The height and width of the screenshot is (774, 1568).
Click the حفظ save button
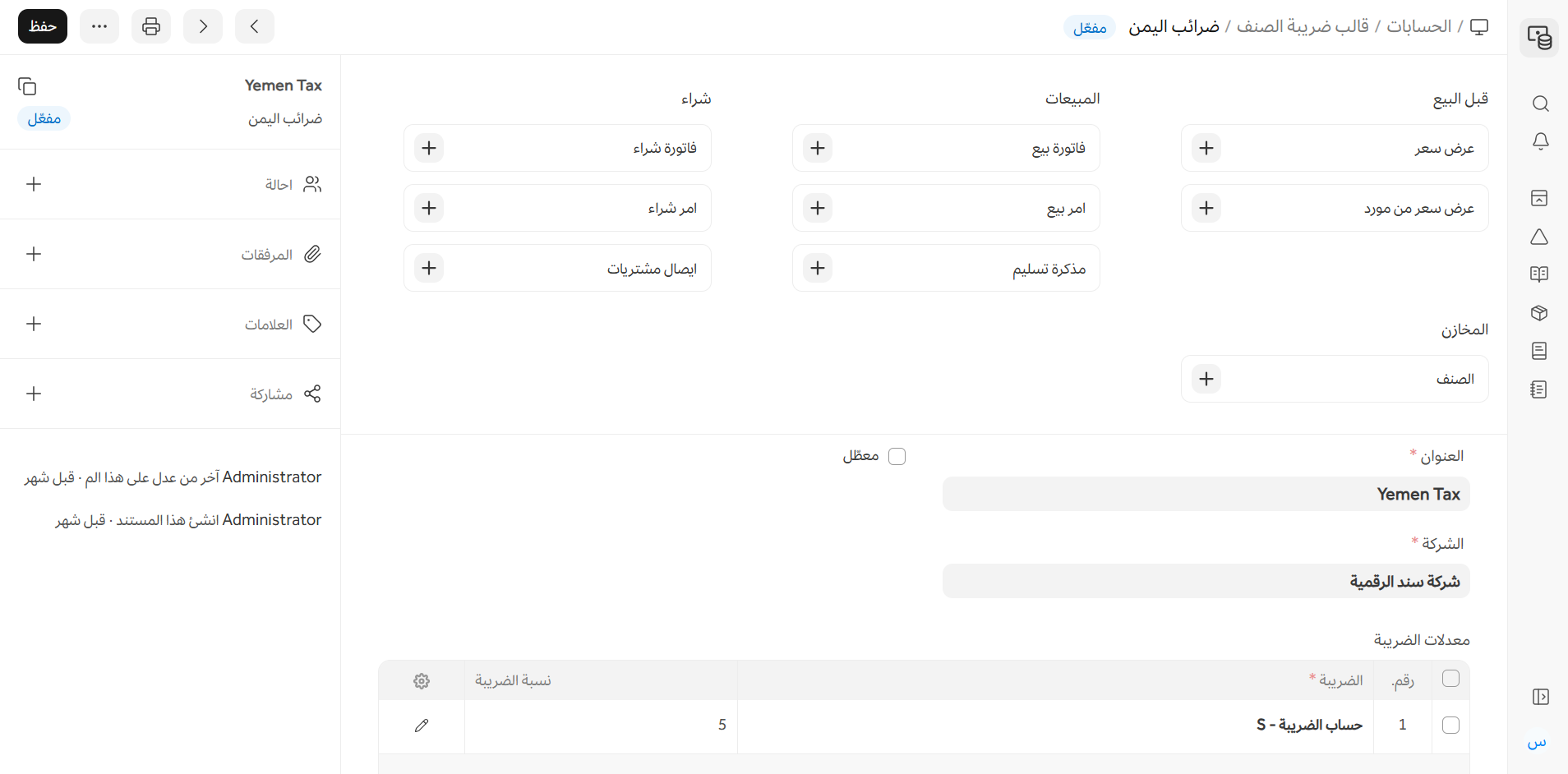click(x=43, y=26)
